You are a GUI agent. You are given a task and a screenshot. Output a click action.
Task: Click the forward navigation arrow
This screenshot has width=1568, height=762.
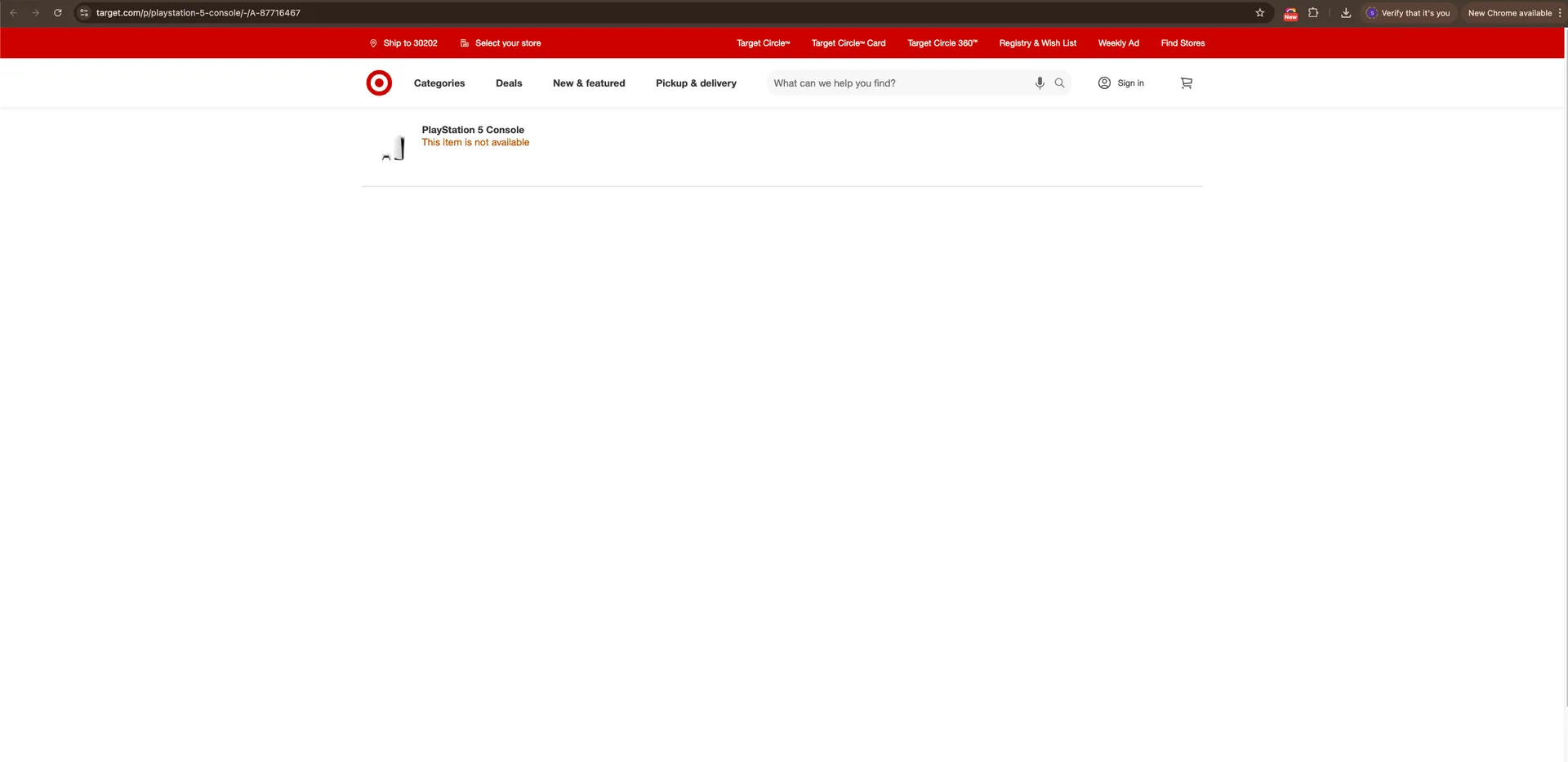[x=36, y=13]
